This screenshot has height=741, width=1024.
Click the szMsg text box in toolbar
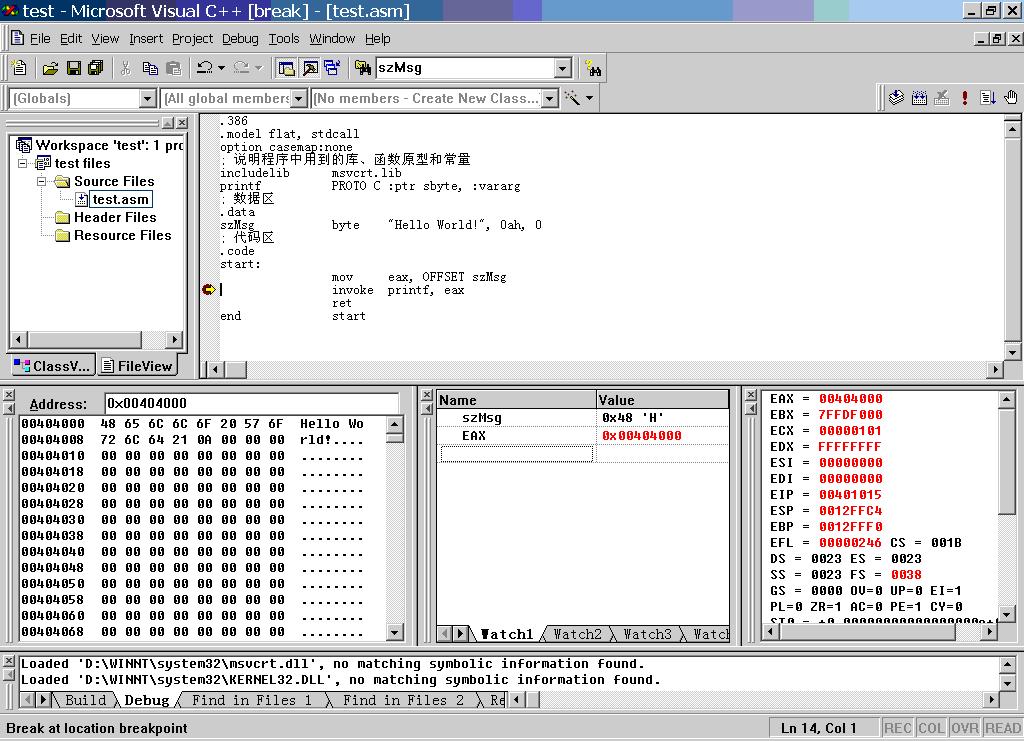tap(465, 68)
